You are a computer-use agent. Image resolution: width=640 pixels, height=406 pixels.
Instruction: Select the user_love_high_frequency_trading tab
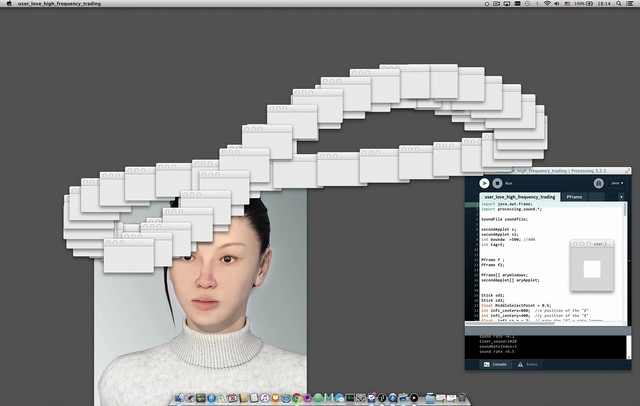pos(519,198)
